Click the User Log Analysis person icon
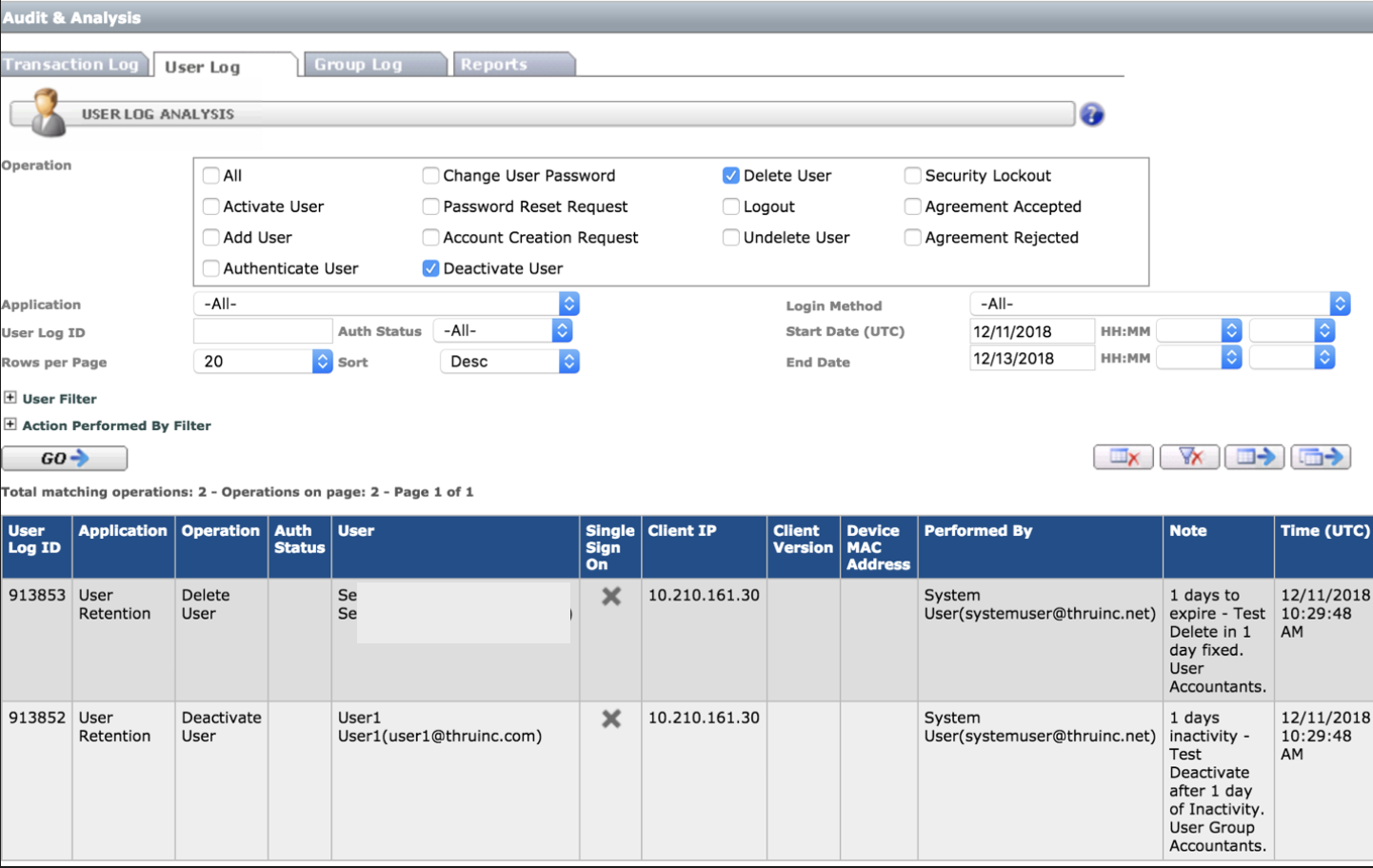Screen dimensions: 1373x868 point(46,113)
